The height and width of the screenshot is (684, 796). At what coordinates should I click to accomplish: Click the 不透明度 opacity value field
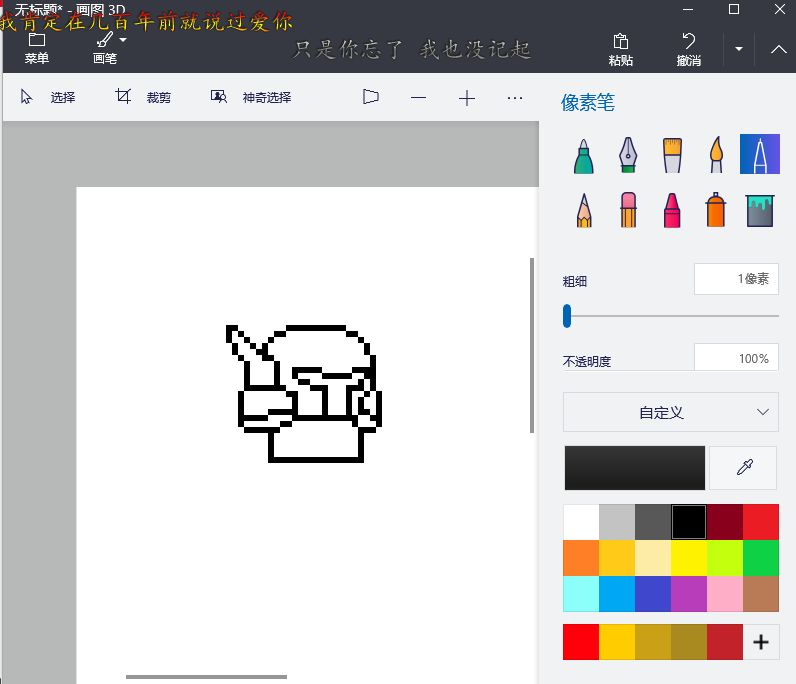736,358
